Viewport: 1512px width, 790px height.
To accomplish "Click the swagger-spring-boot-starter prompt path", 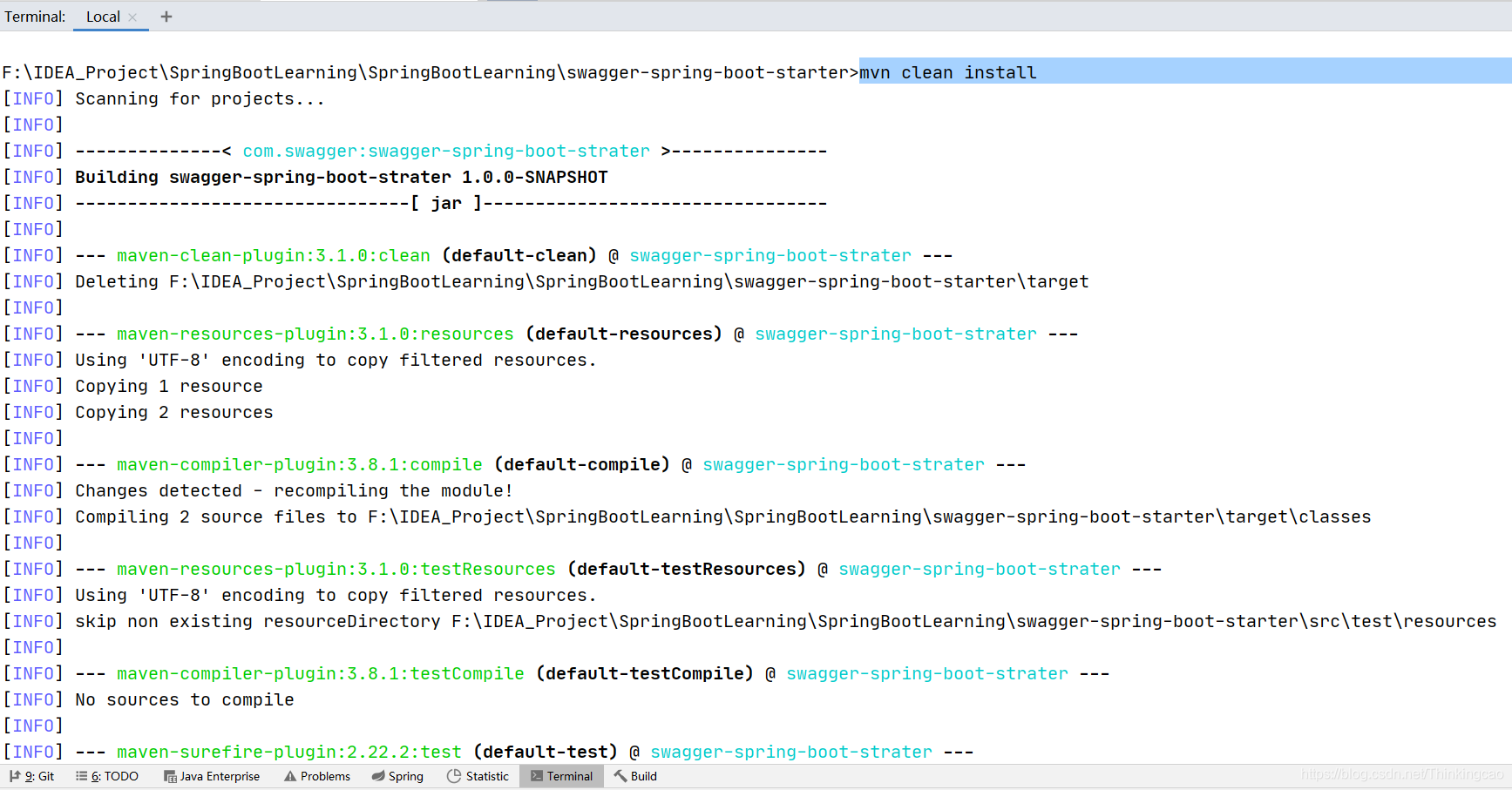I will click(x=431, y=72).
